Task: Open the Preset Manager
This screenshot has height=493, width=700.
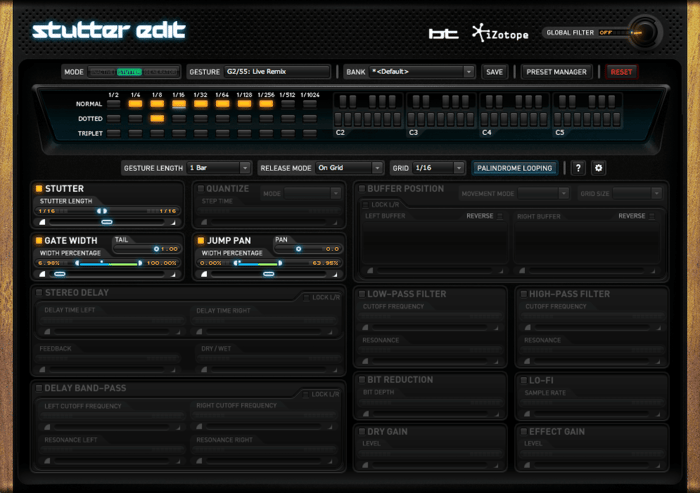Action: pyautogui.click(x=556, y=72)
